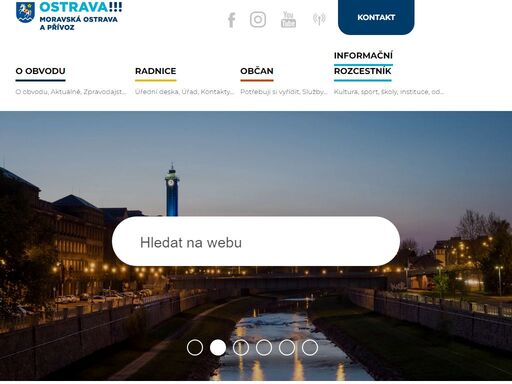Open the OBČAN menu
This screenshot has height=384, width=512.
click(x=257, y=71)
